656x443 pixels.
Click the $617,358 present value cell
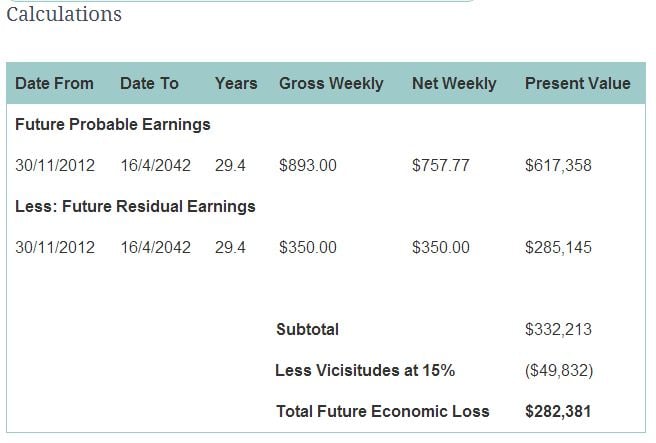tap(558, 165)
